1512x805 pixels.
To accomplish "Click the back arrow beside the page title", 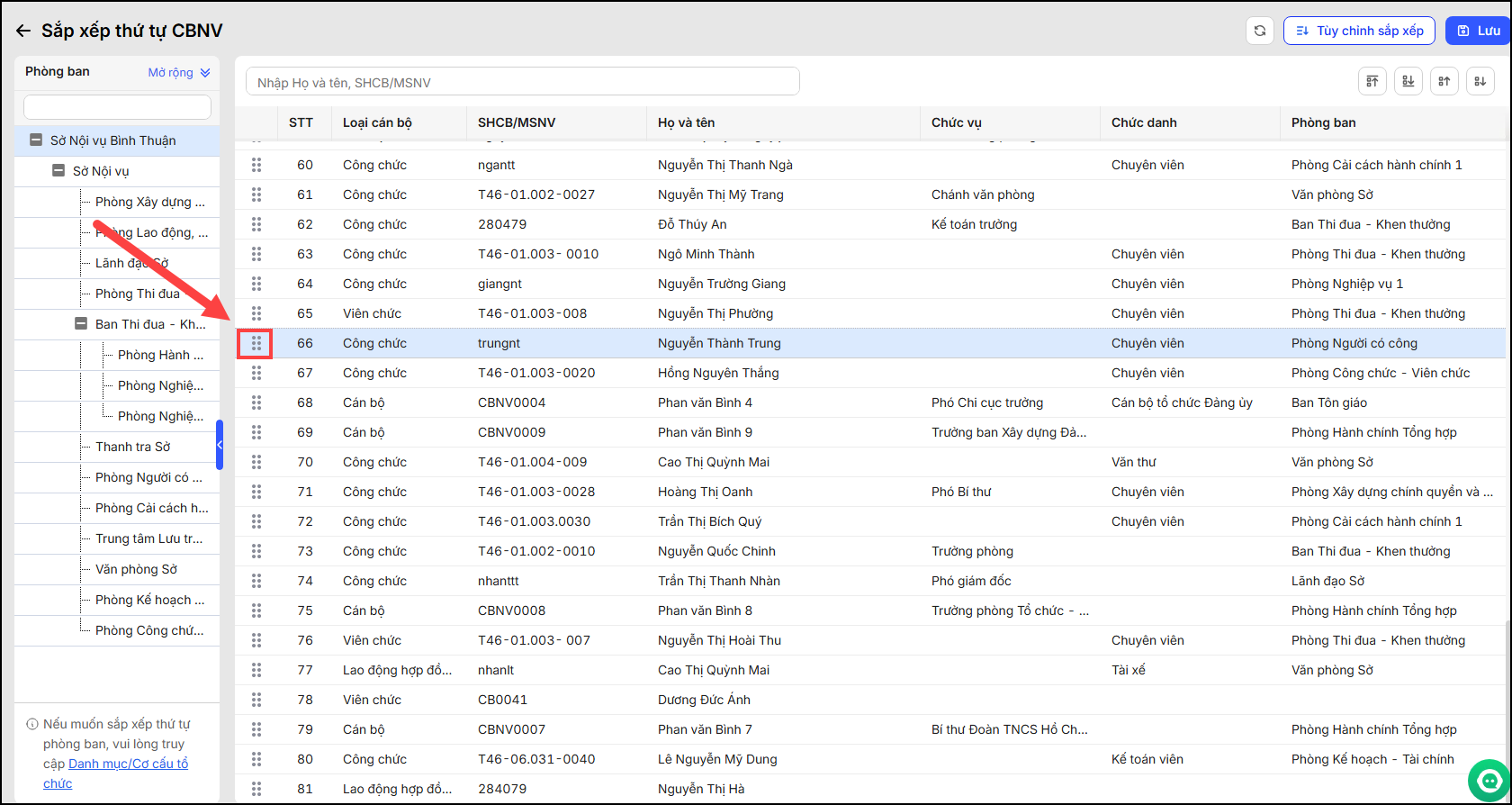I will 23,31.
